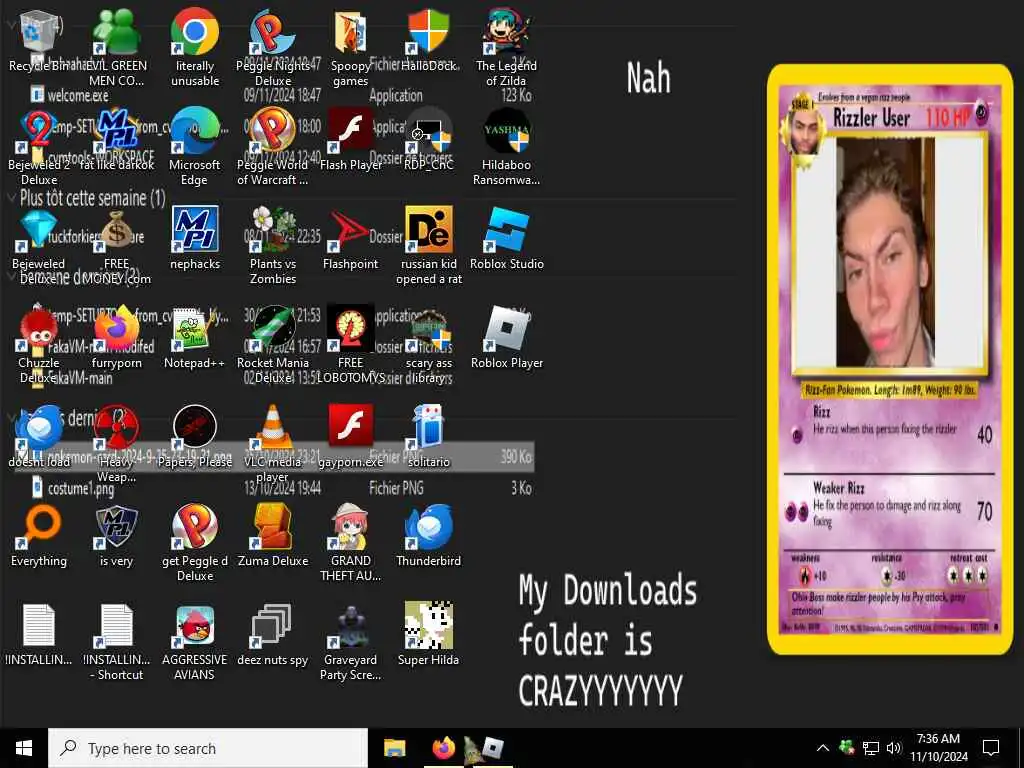Open FREE LOBOTOMYS clock icon
The image size is (1024, 768).
point(351,328)
